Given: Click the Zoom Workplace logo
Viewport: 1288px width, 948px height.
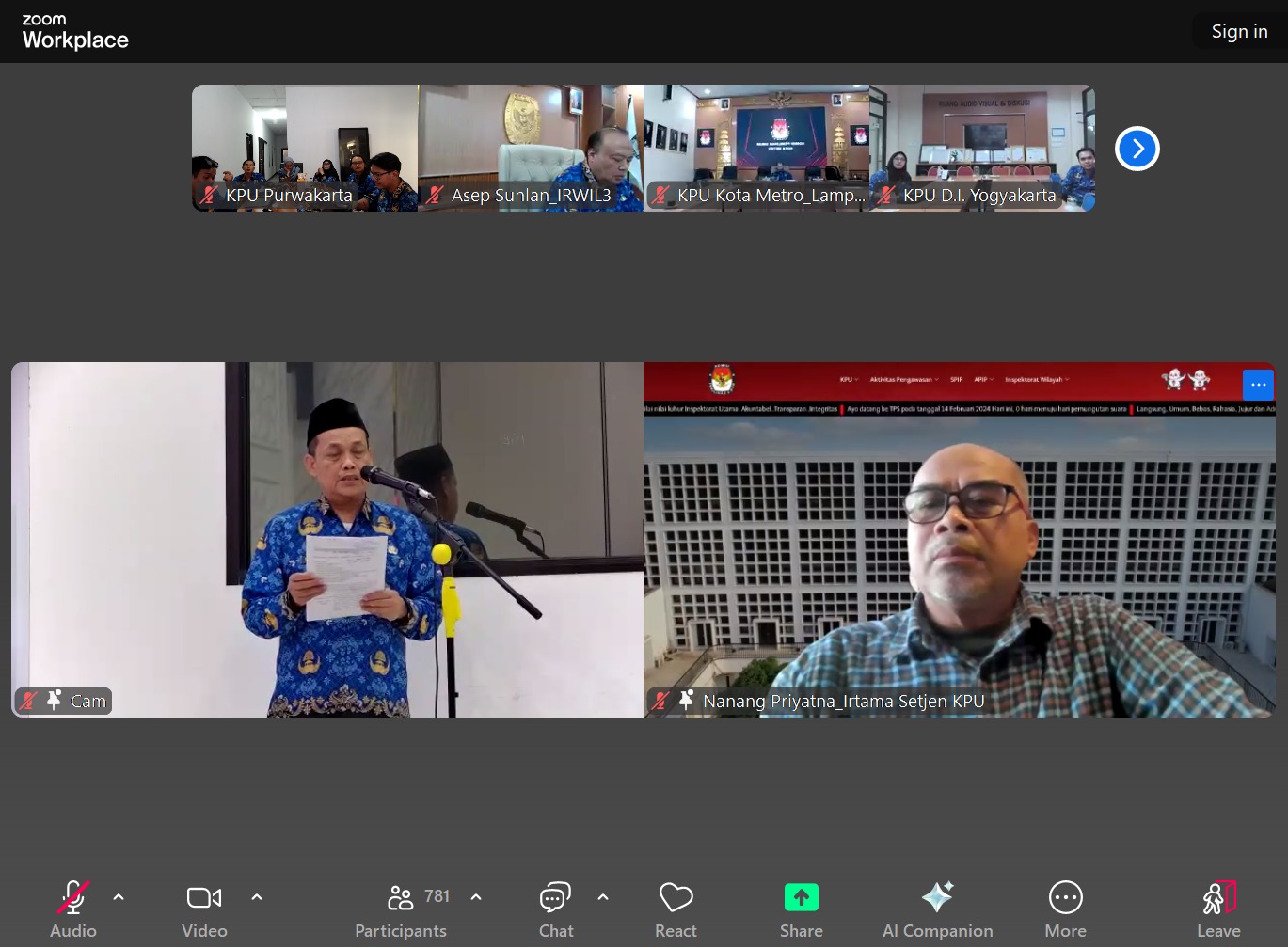Looking at the screenshot, I should coord(75,32).
